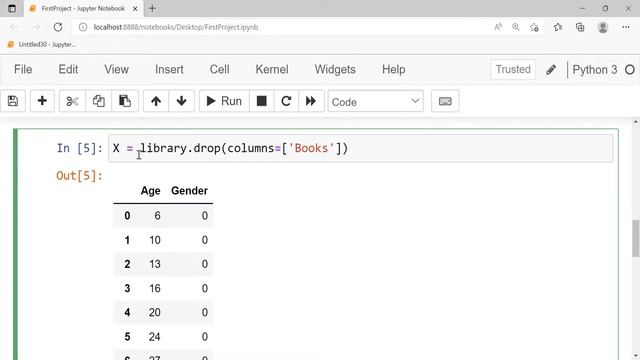
Task: Open a new browser tab
Action: tap(152, 8)
